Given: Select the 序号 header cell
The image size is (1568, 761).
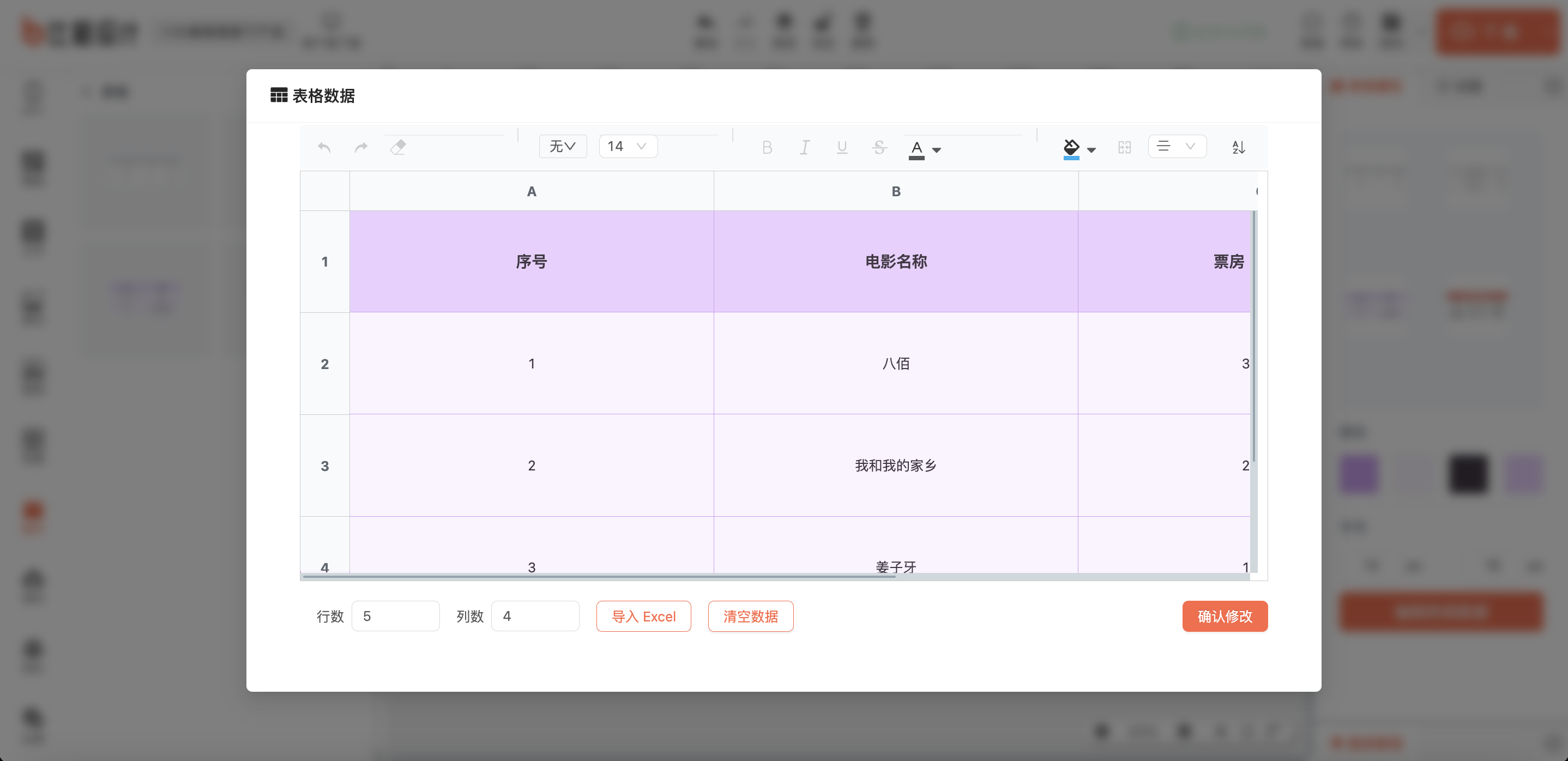Looking at the screenshot, I should point(532,262).
